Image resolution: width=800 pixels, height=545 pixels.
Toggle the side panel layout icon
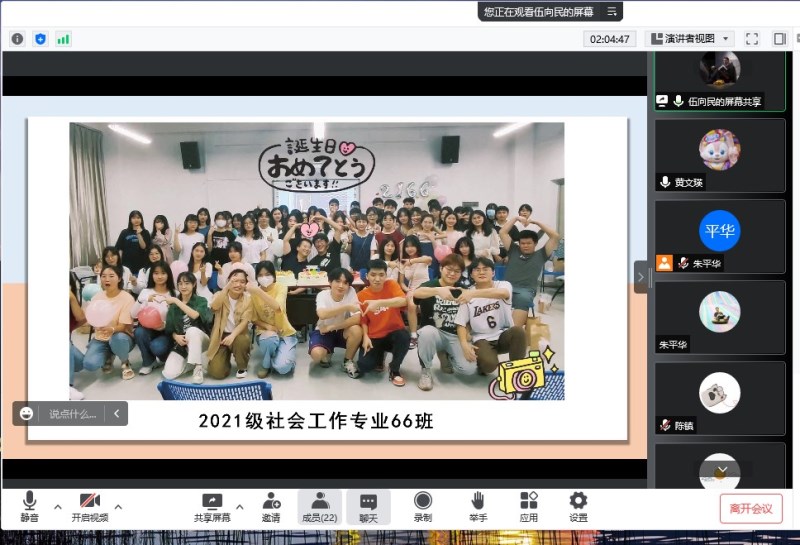(x=780, y=39)
